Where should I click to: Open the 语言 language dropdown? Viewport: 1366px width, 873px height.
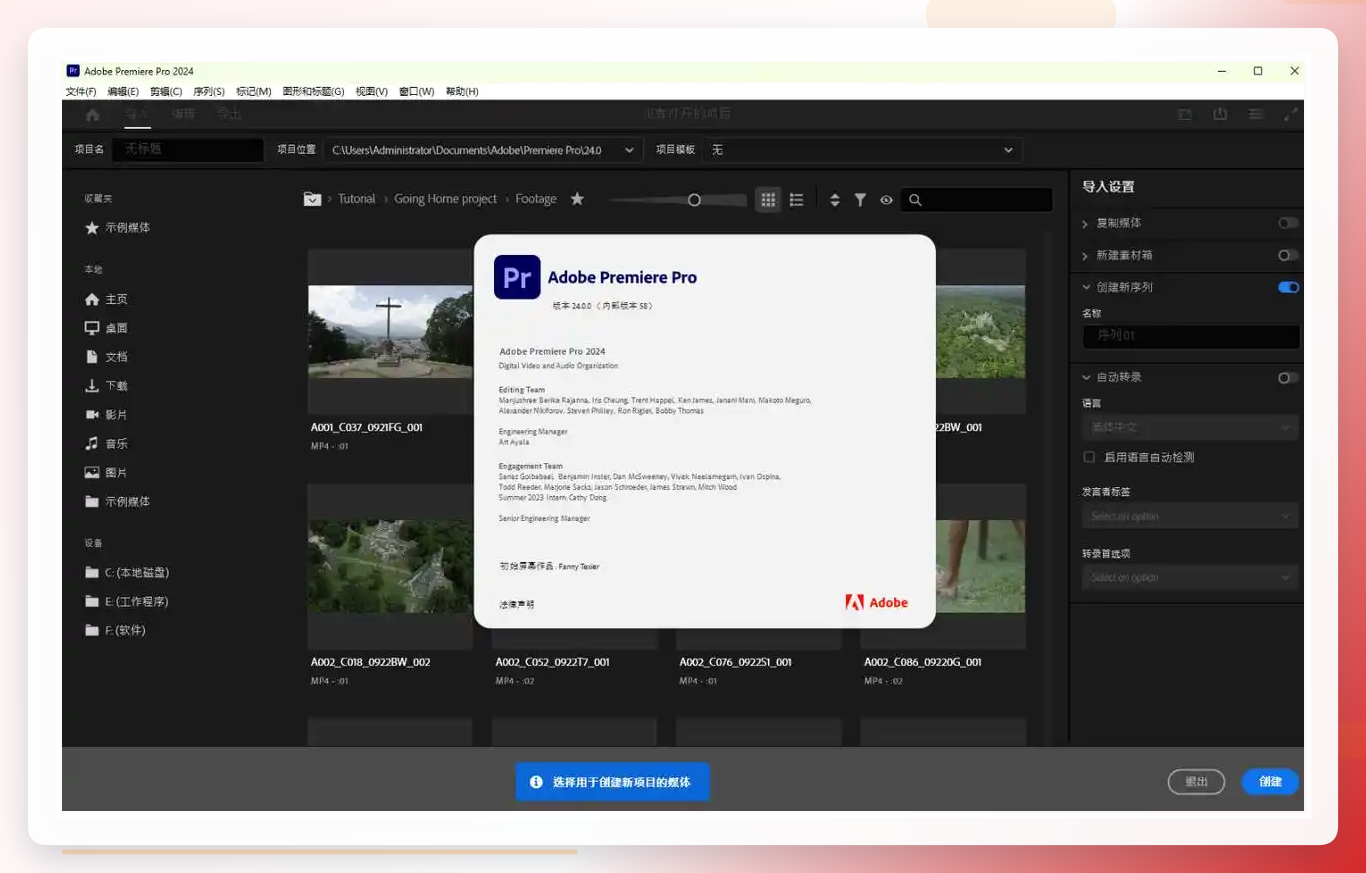(1190, 428)
